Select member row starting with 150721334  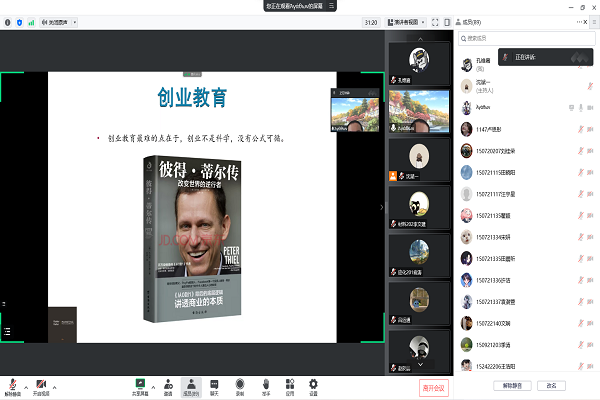point(527,237)
